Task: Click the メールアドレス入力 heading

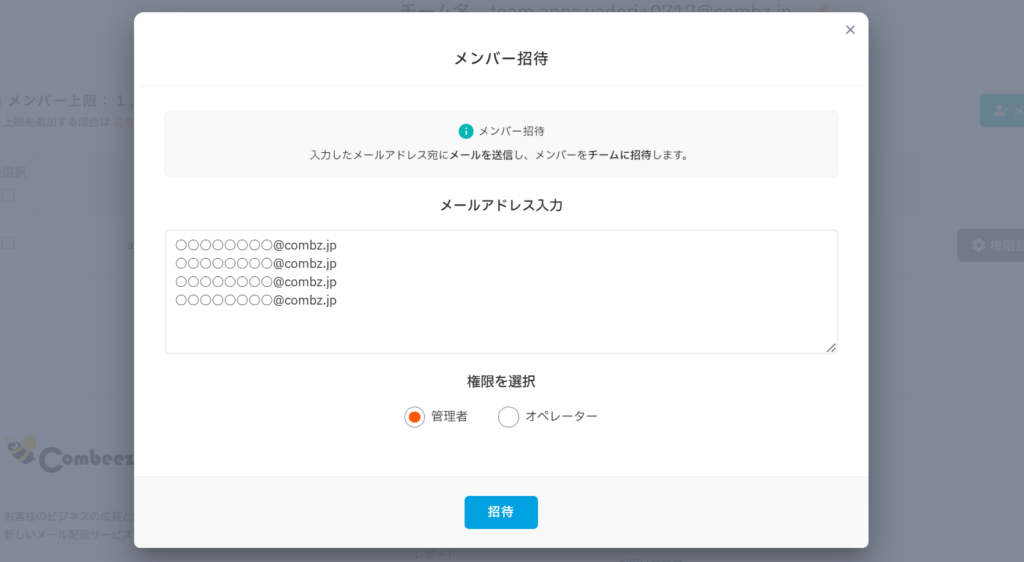Action: pyautogui.click(x=501, y=205)
